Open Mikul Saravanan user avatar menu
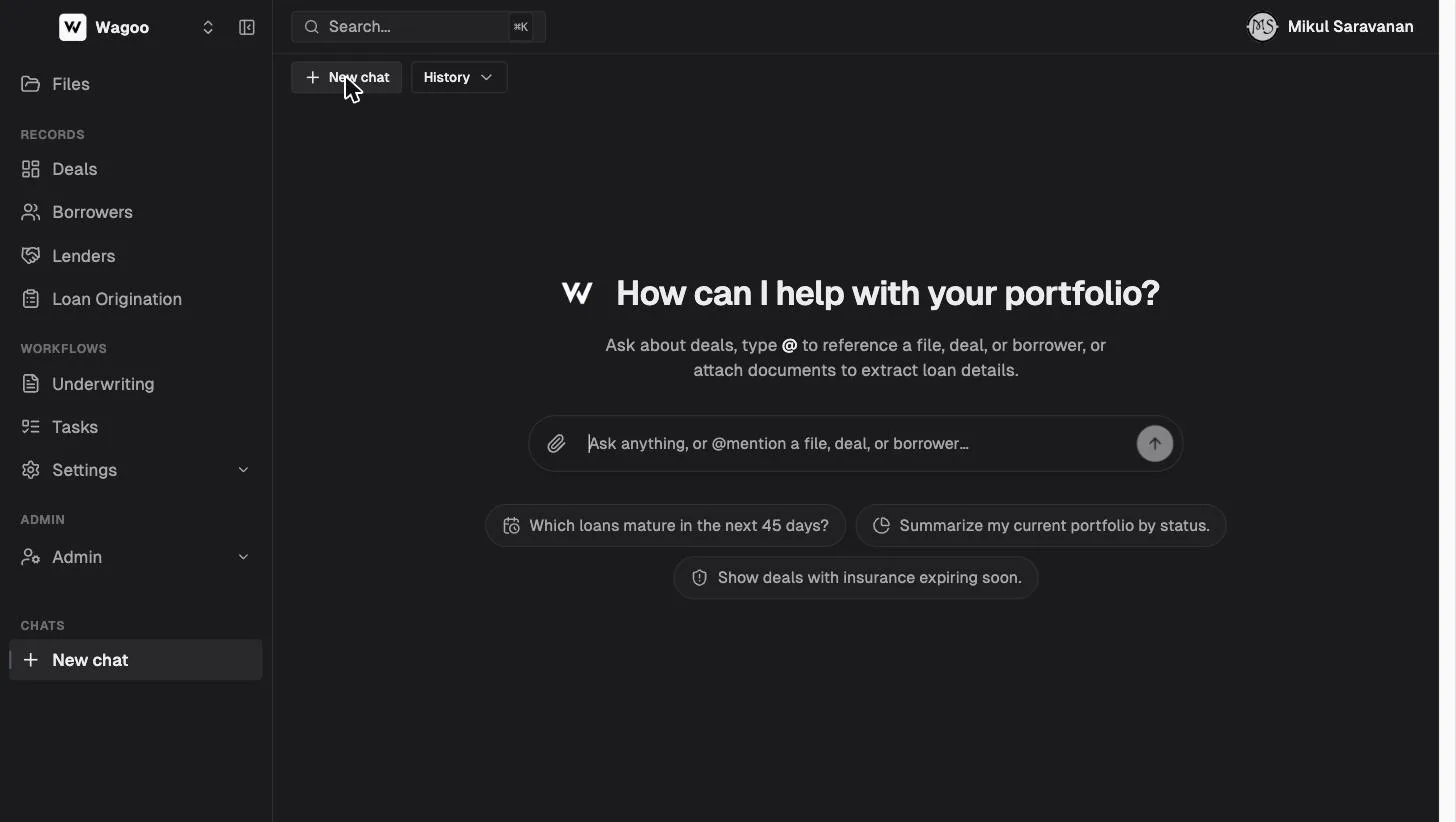Screen dimensions: 1456x822 pyautogui.click(x=1262, y=27)
